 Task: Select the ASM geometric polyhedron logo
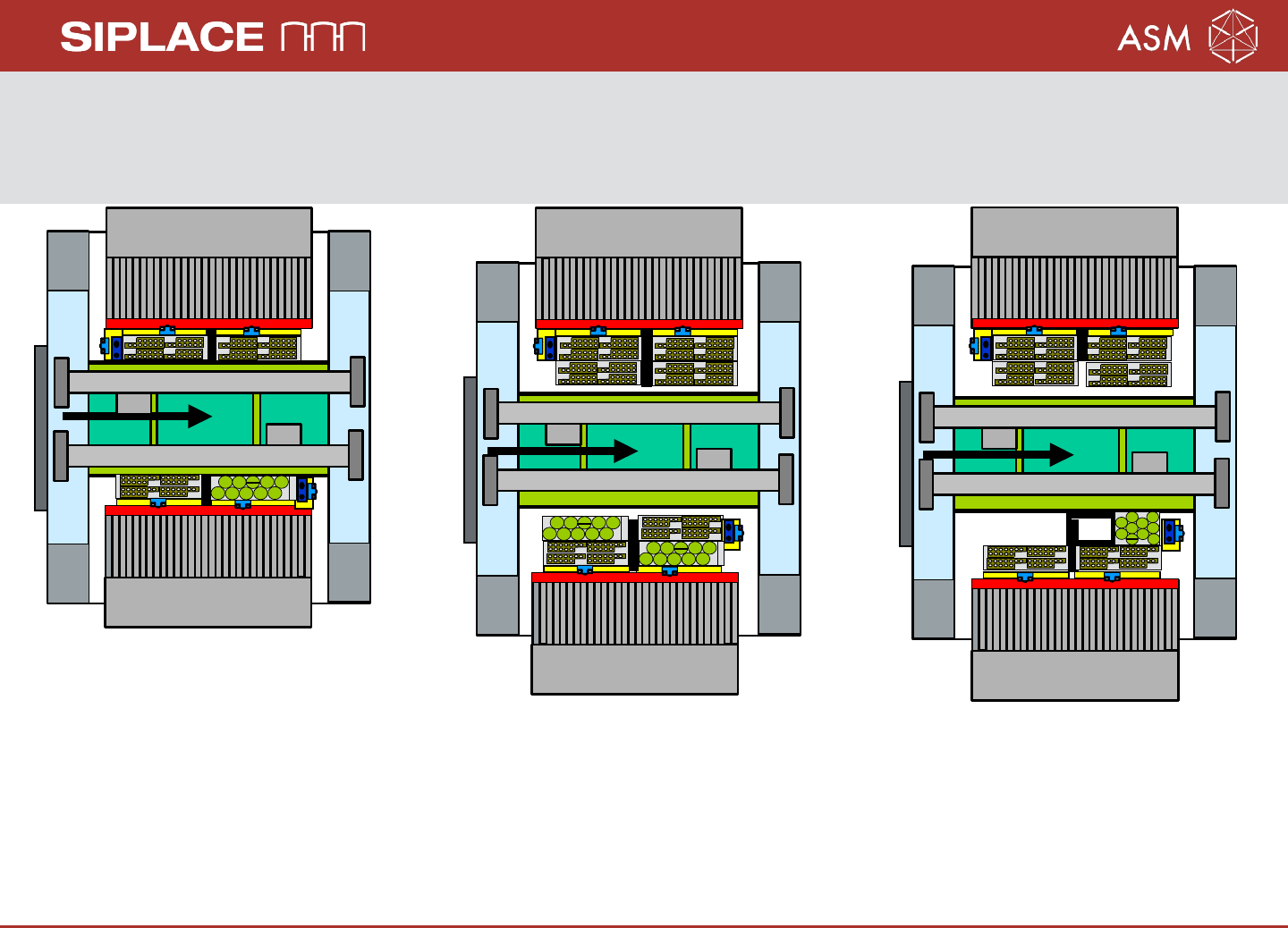[1233, 37]
